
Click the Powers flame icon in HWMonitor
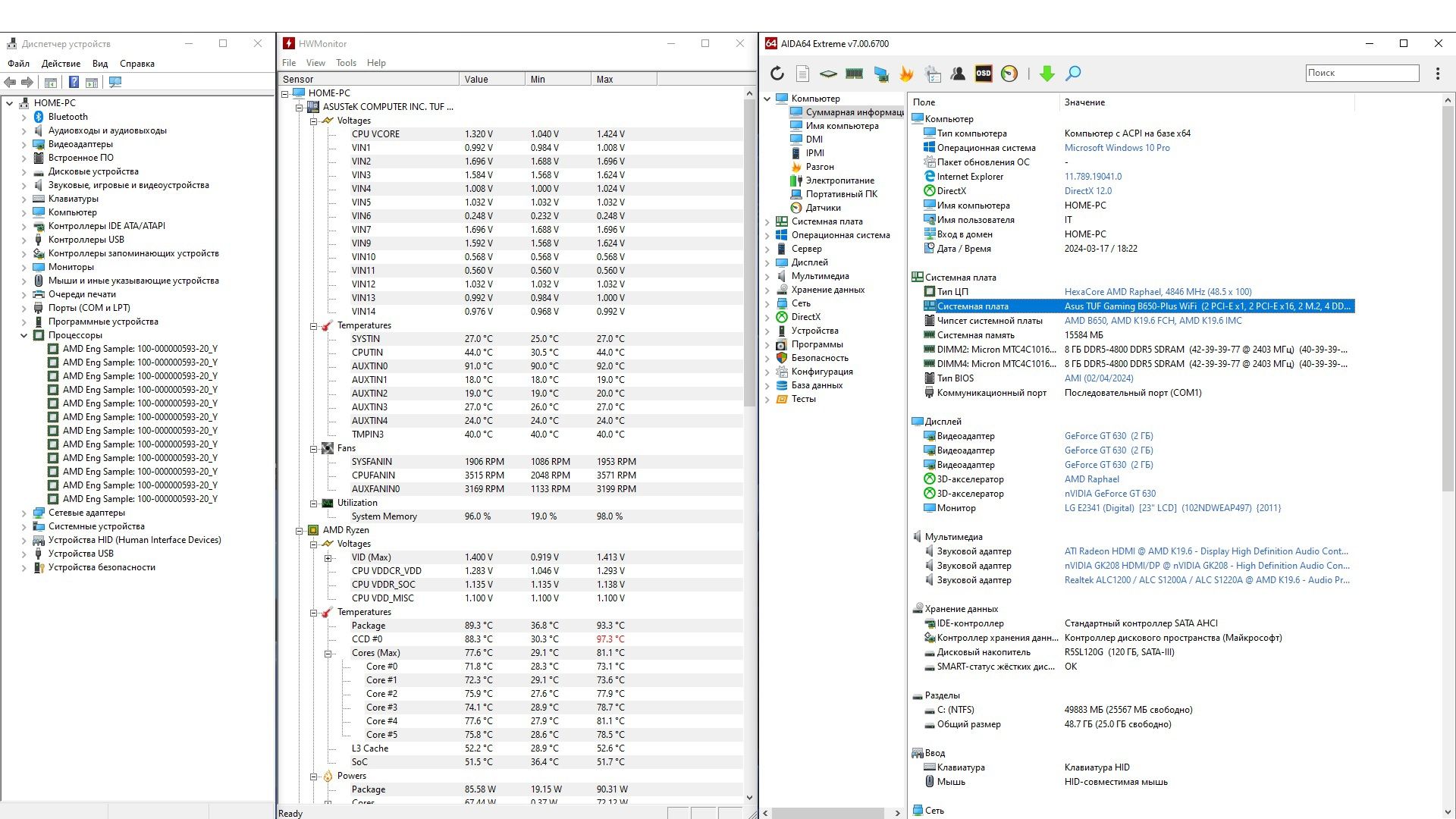[x=327, y=776]
